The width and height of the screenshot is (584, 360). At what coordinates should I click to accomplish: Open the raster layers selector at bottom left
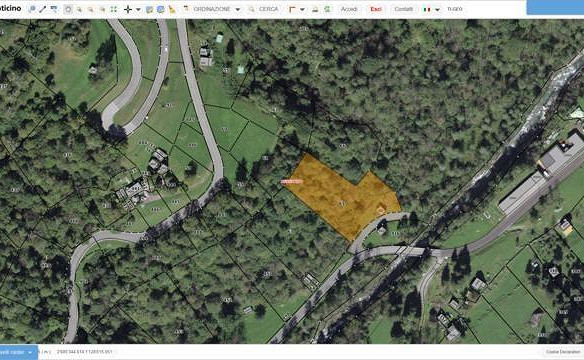pos(18,352)
